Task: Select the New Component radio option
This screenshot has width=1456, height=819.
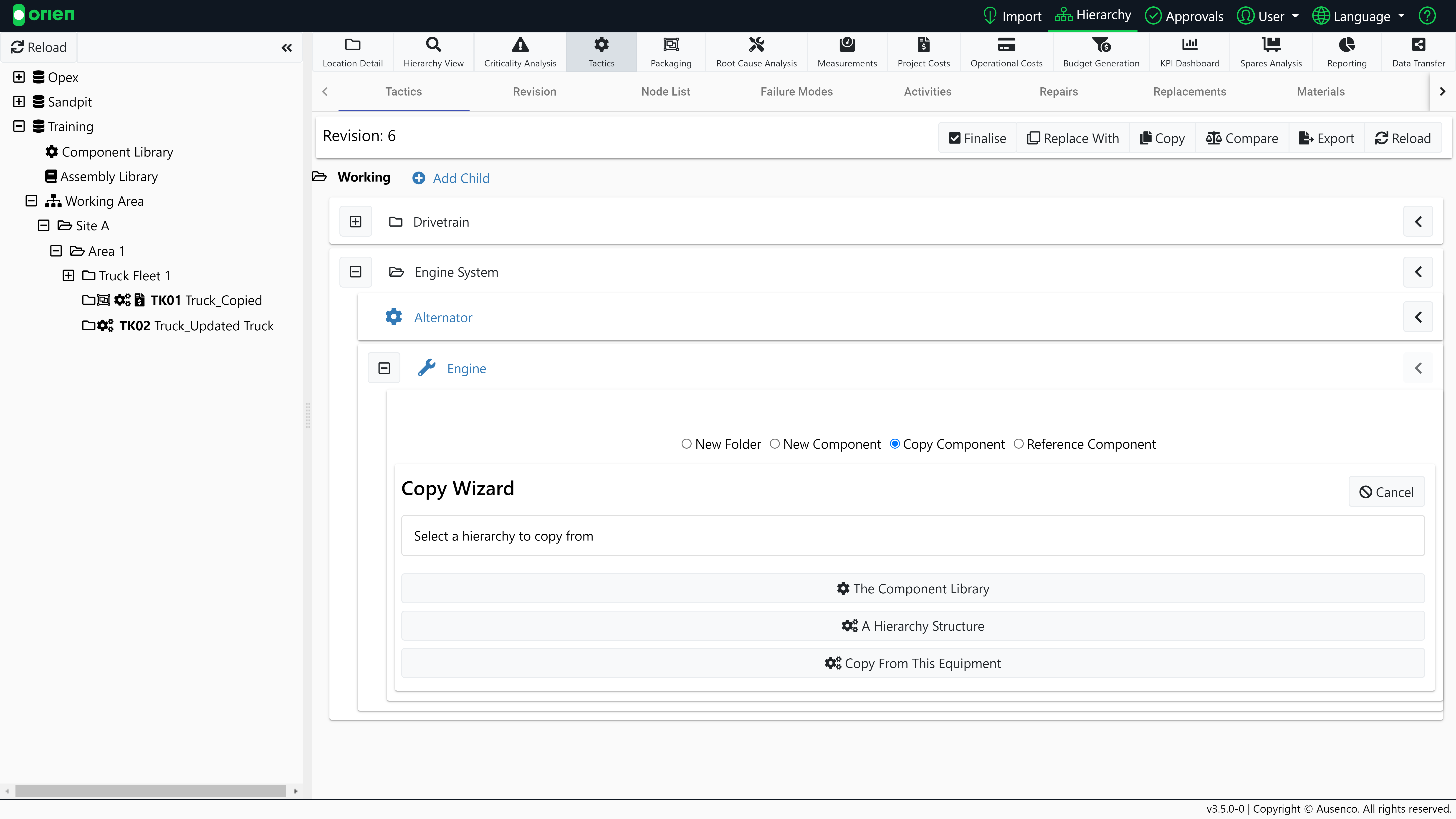Action: (774, 444)
